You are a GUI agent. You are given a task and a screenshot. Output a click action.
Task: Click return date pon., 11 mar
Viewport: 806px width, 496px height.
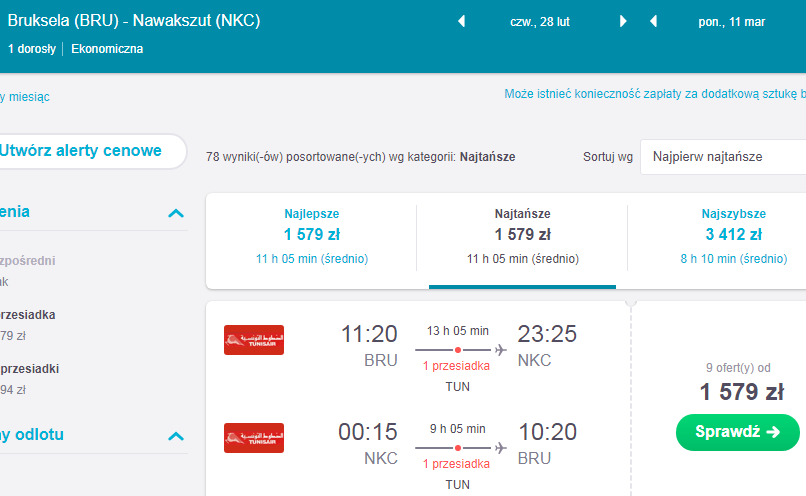tap(731, 22)
